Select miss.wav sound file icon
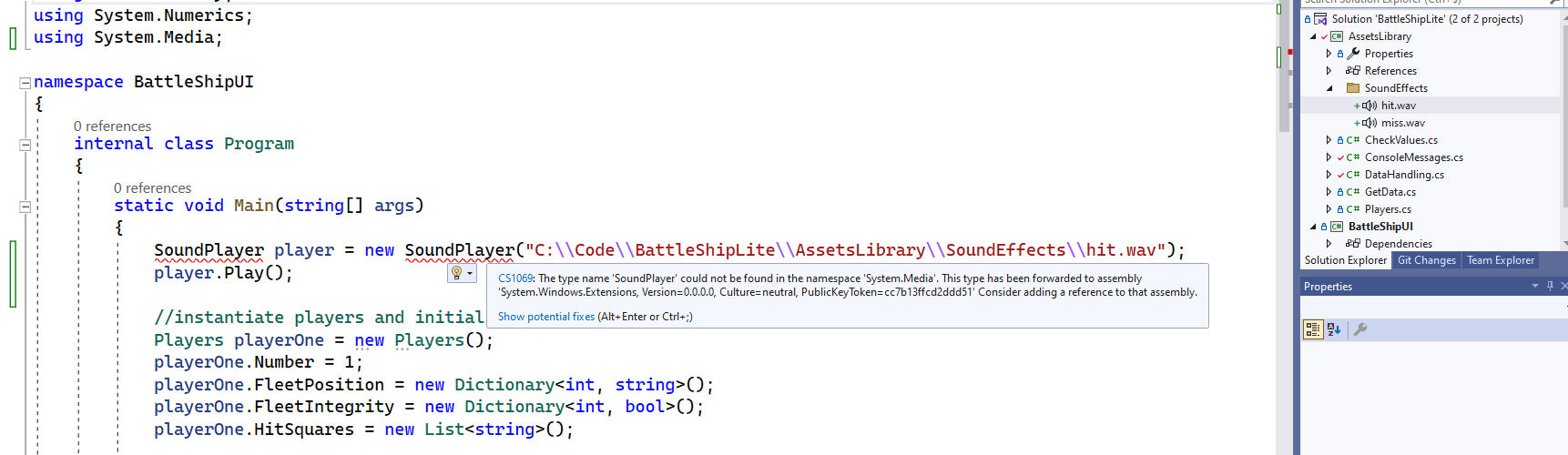The height and width of the screenshot is (455, 1568). (x=1370, y=123)
